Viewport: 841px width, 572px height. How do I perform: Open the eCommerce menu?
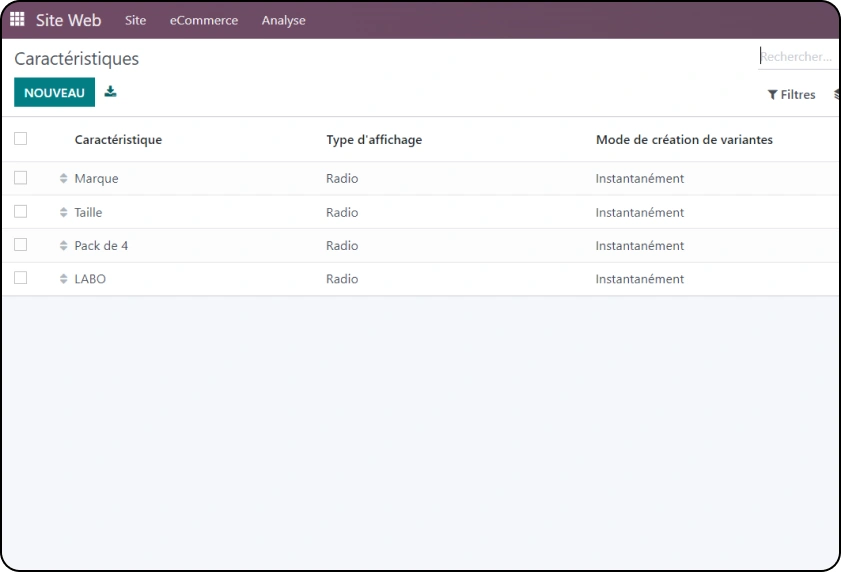point(204,20)
